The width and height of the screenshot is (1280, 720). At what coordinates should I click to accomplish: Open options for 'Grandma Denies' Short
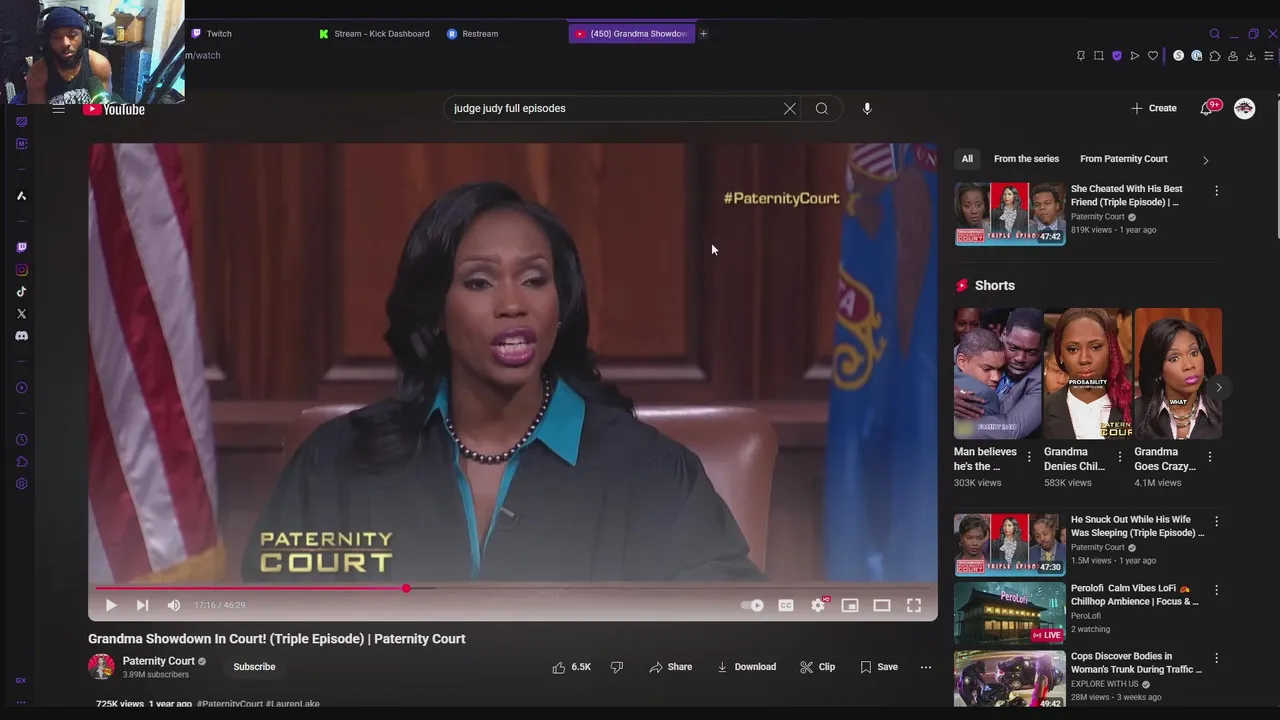[1119, 457]
